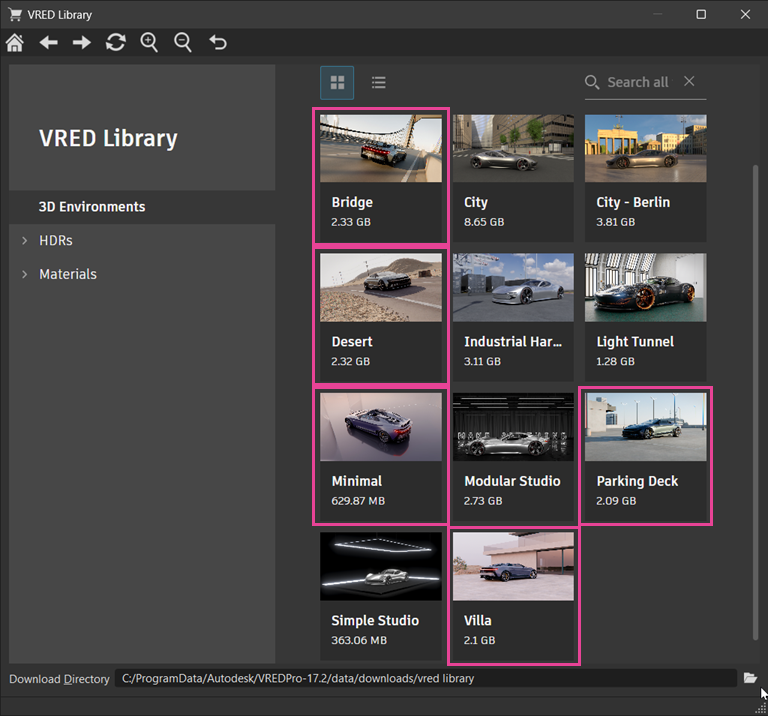Viewport: 768px width, 716px height.
Task: Click the 'City - Berlin' title text
Action: pos(633,202)
